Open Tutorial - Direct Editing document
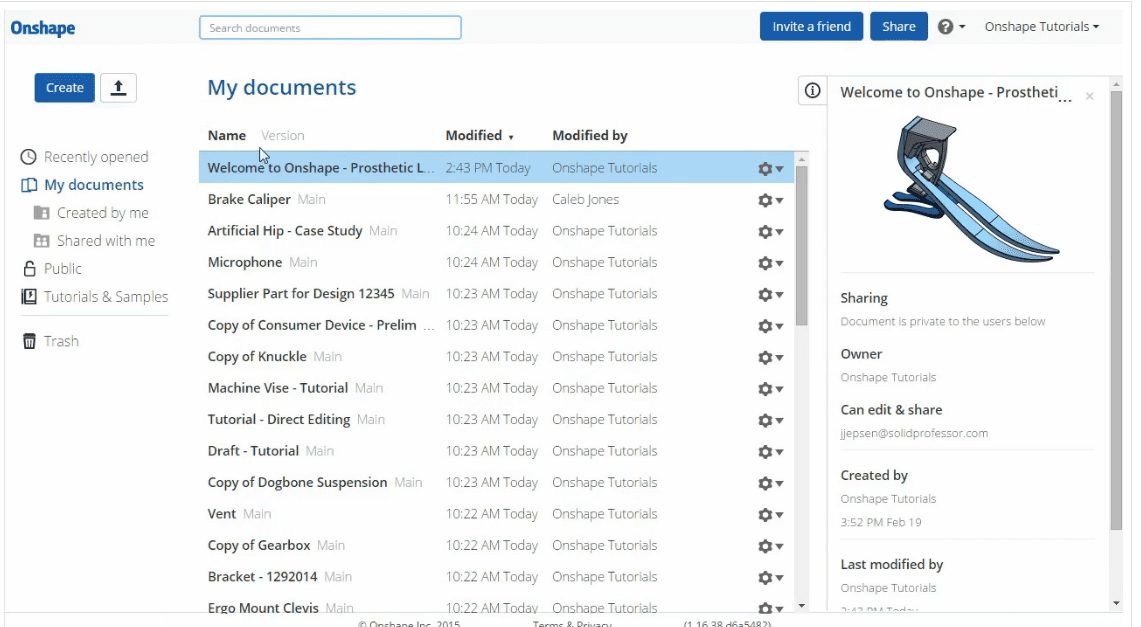 click(x=279, y=420)
